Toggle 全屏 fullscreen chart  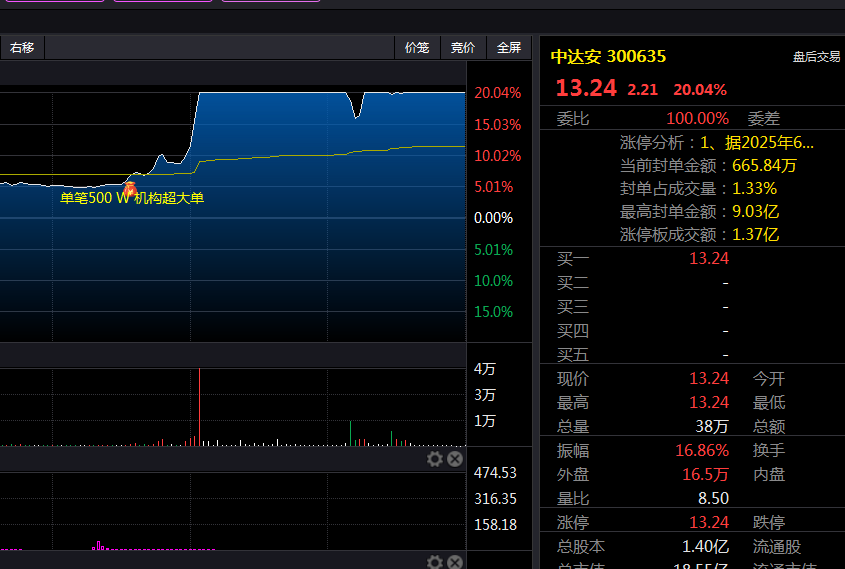tap(509, 47)
